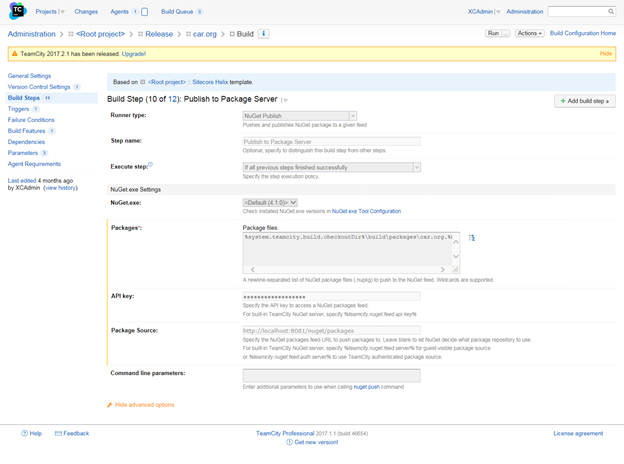Hide the upgrade notification banner
The width and height of the screenshot is (624, 464).
pyautogui.click(x=606, y=53)
